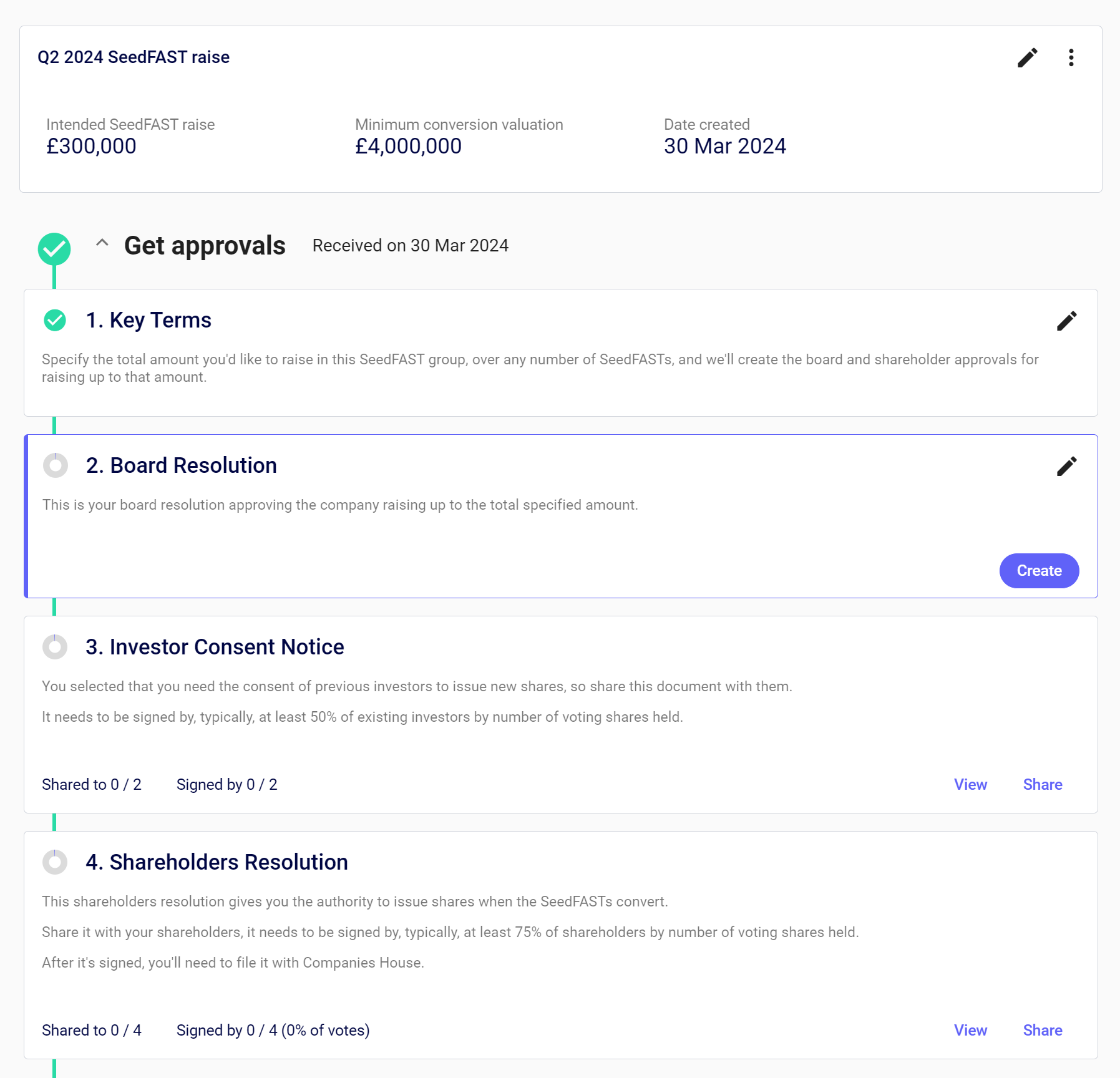Share the Investor Consent Notice
This screenshot has height=1078, width=1120.
[1042, 785]
